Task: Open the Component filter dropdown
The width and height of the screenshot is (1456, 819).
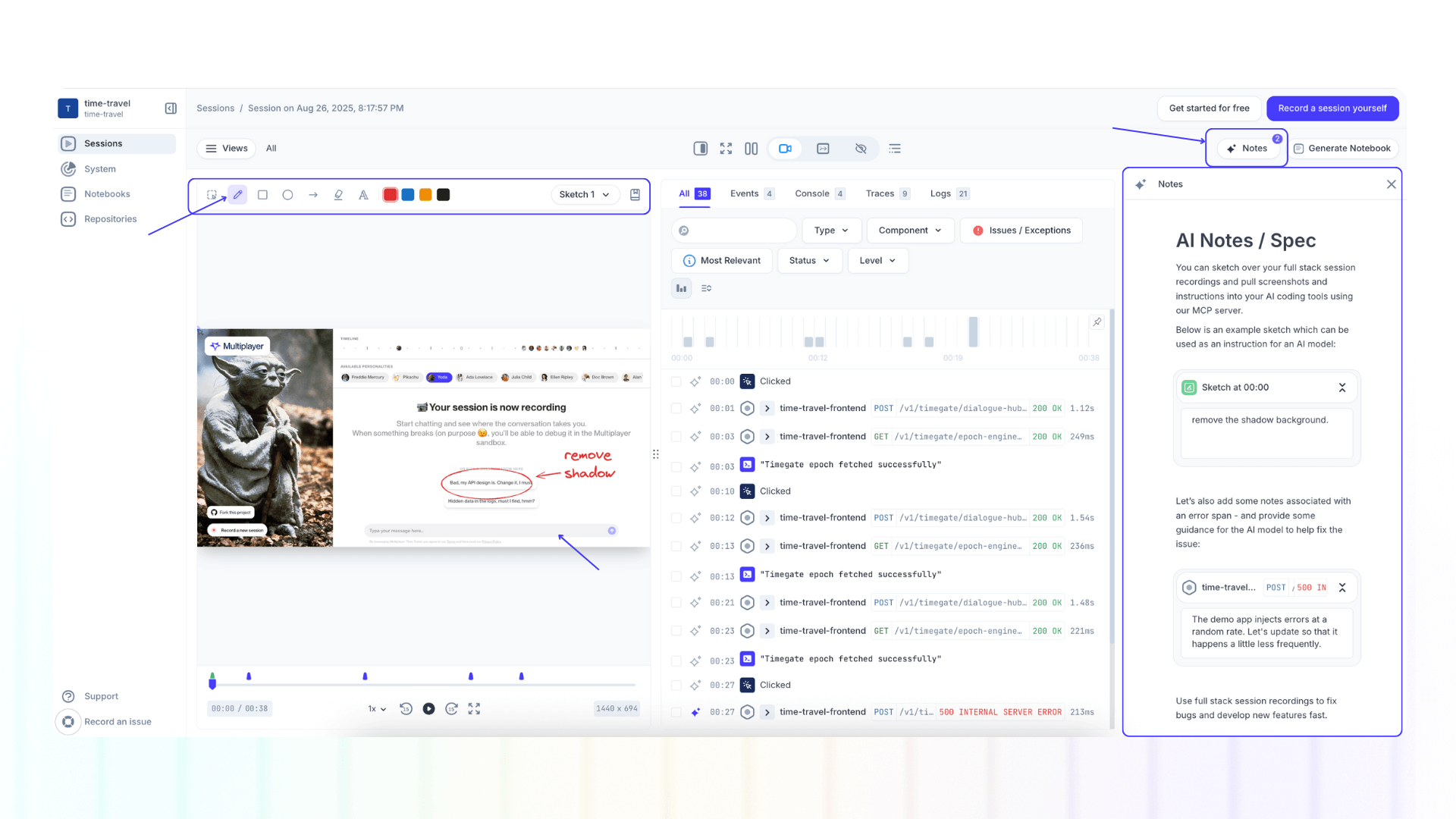Action: tap(910, 230)
